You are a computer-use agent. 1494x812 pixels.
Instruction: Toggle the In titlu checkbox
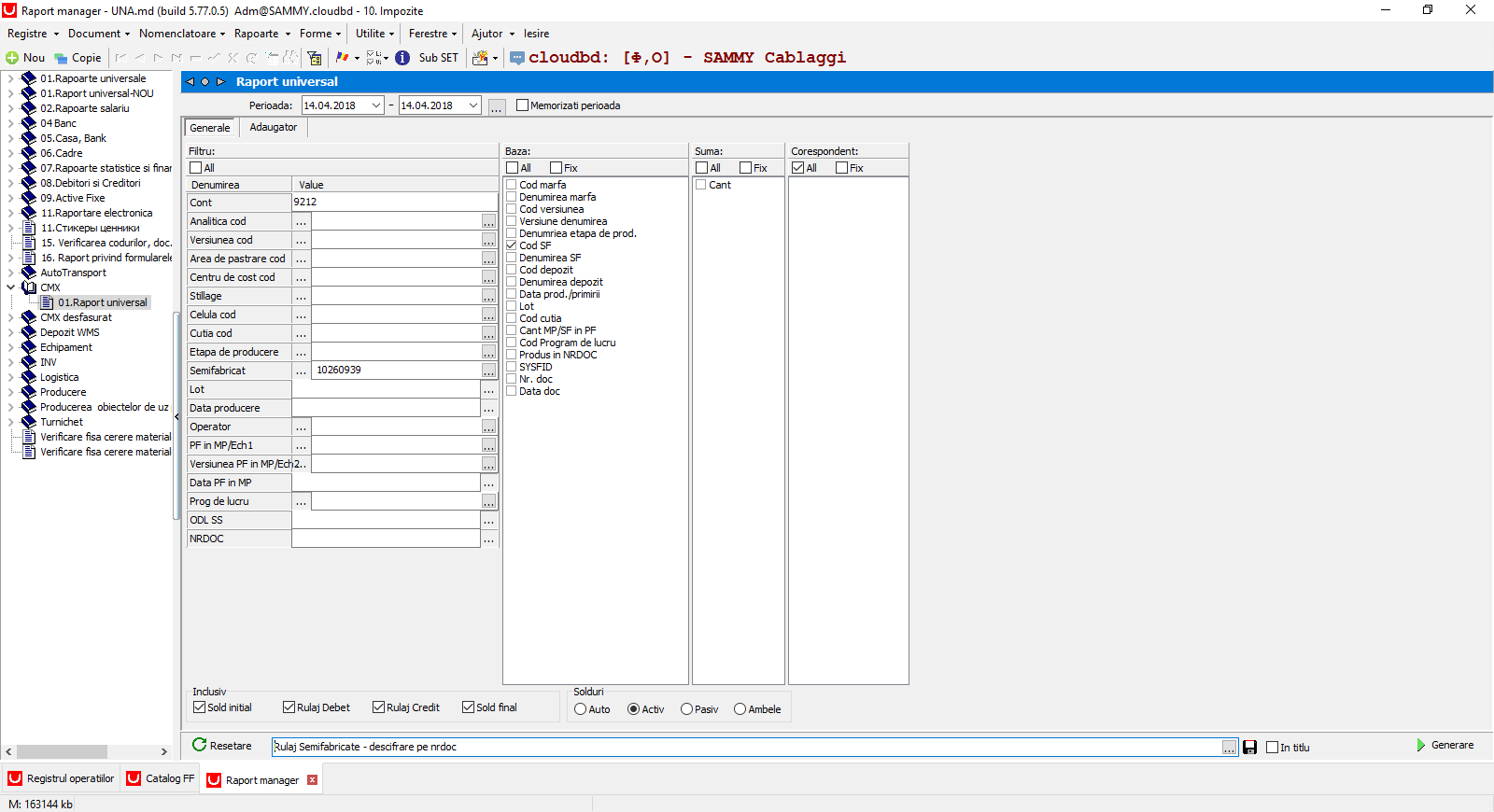coord(1272,748)
